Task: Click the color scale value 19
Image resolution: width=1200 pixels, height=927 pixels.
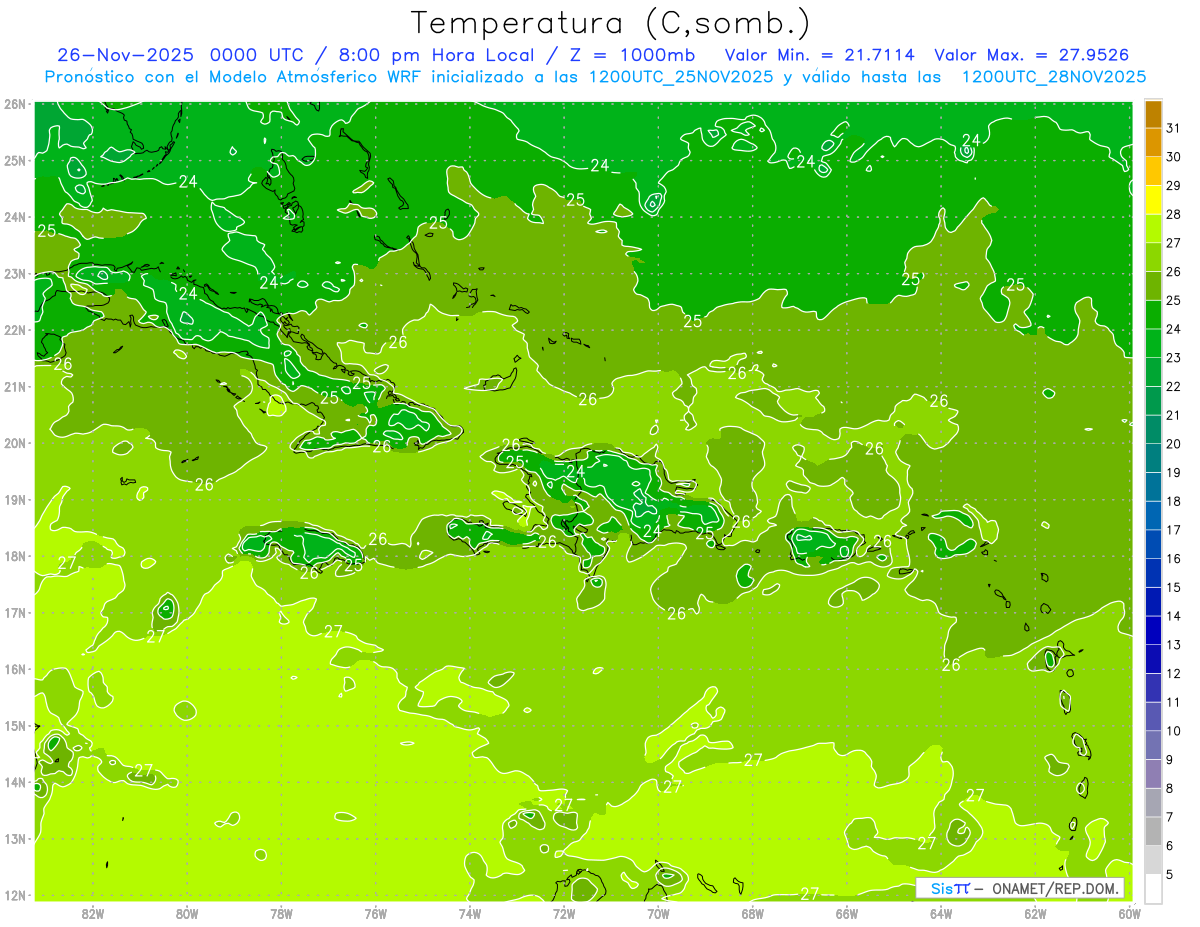Action: (1173, 473)
